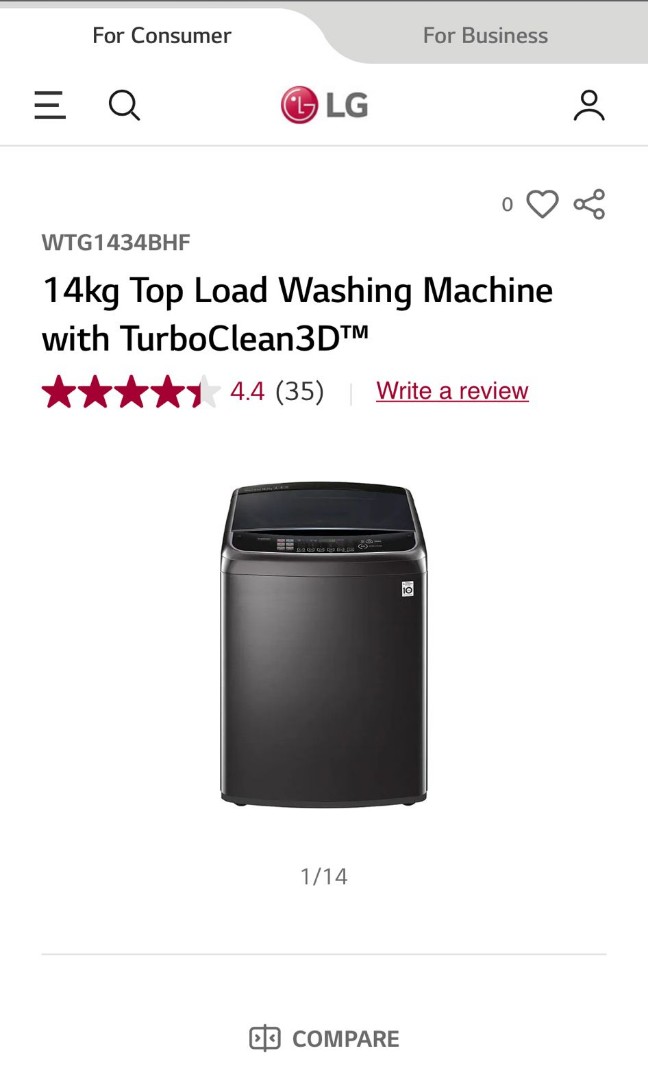Switch to the For Business tab

click(485, 35)
